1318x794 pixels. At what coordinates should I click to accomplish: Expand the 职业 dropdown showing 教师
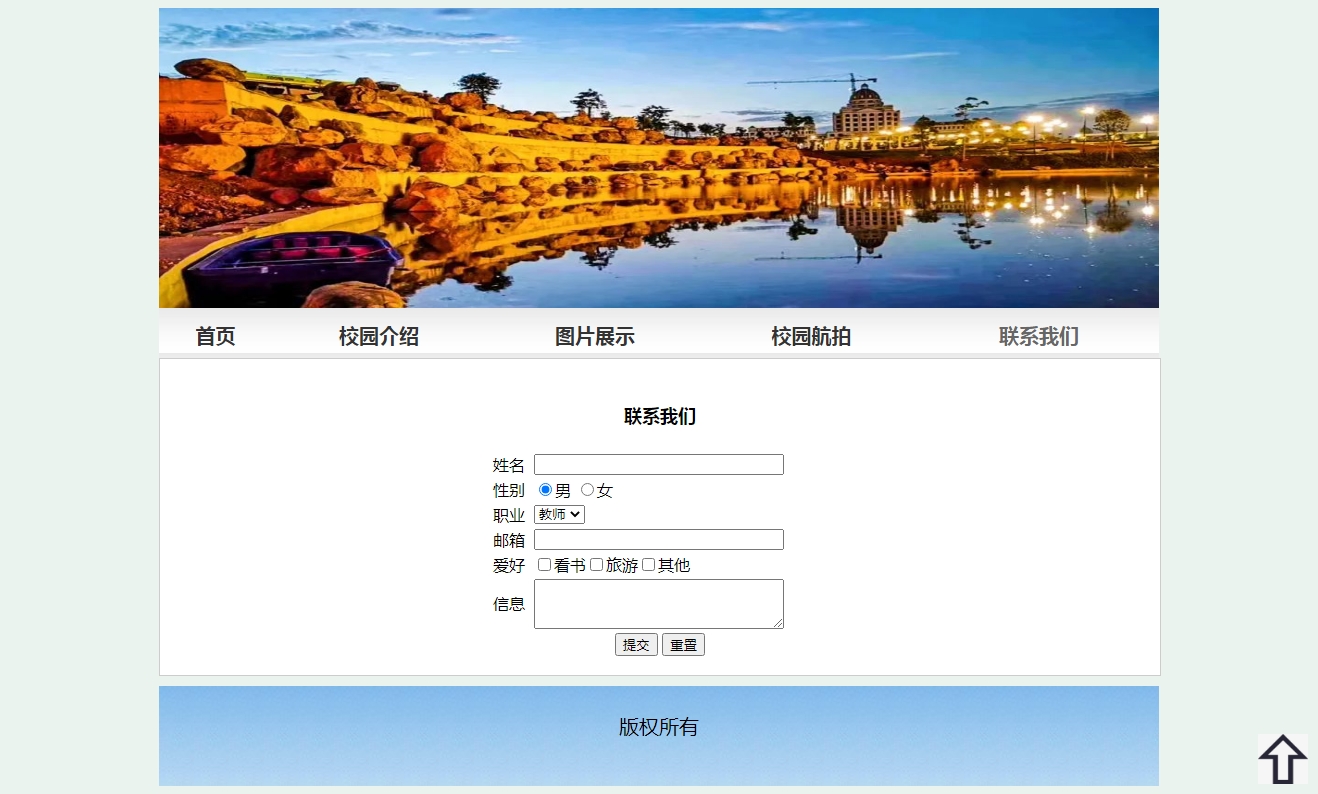[x=559, y=514]
